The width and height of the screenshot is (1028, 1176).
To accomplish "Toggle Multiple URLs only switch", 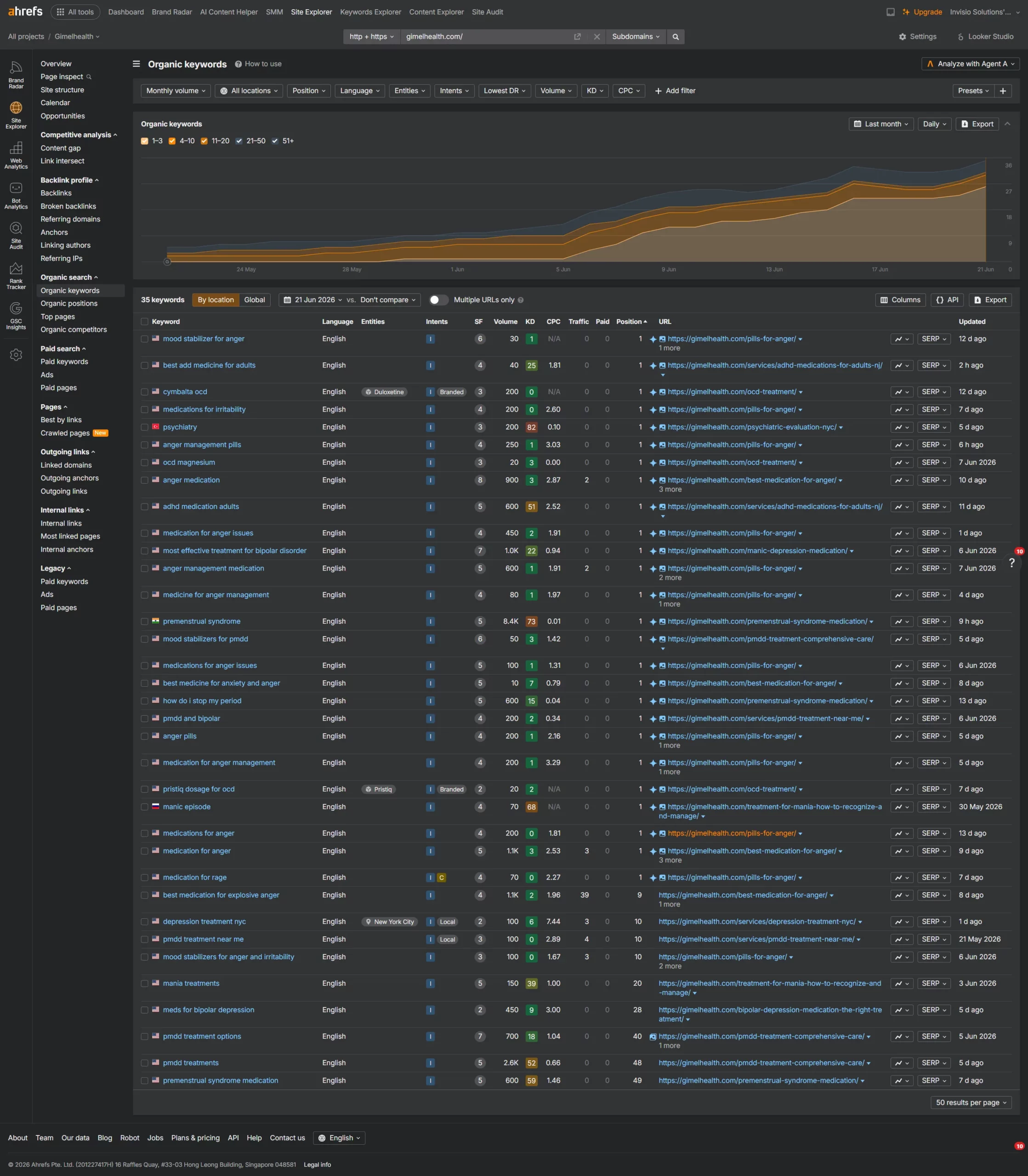I will point(439,300).
